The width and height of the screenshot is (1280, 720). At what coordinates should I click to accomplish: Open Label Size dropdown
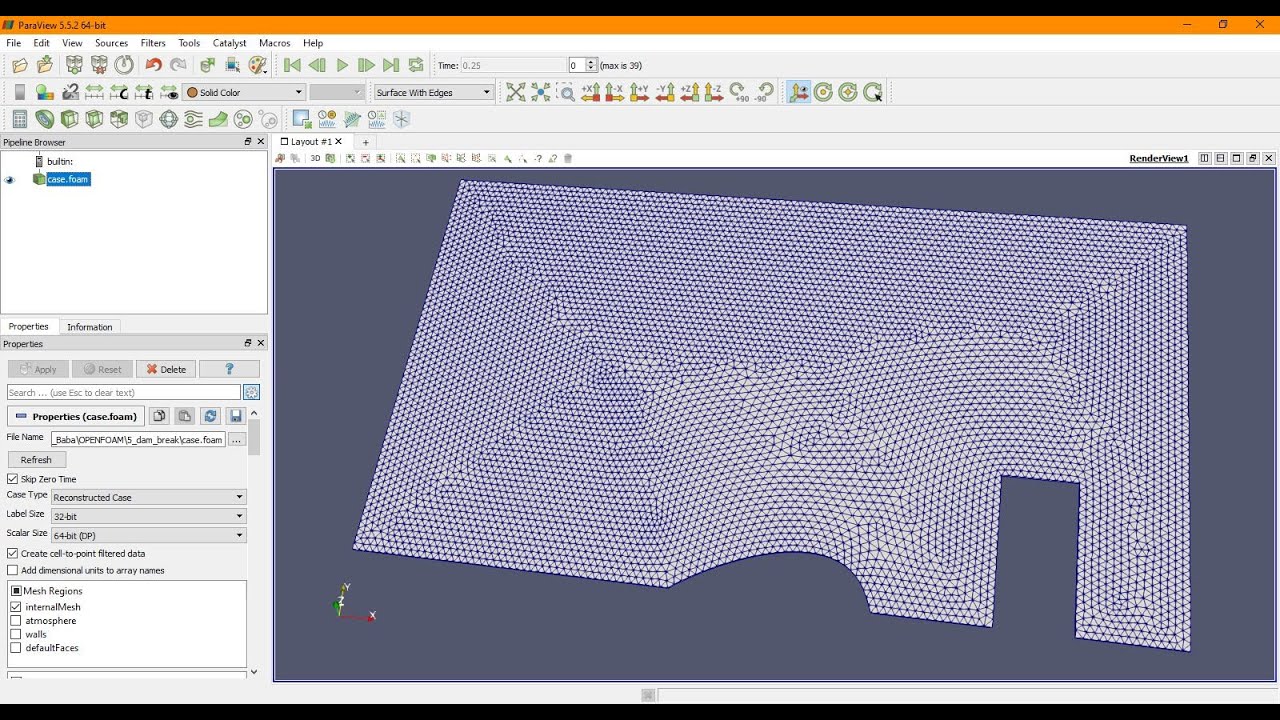click(149, 516)
